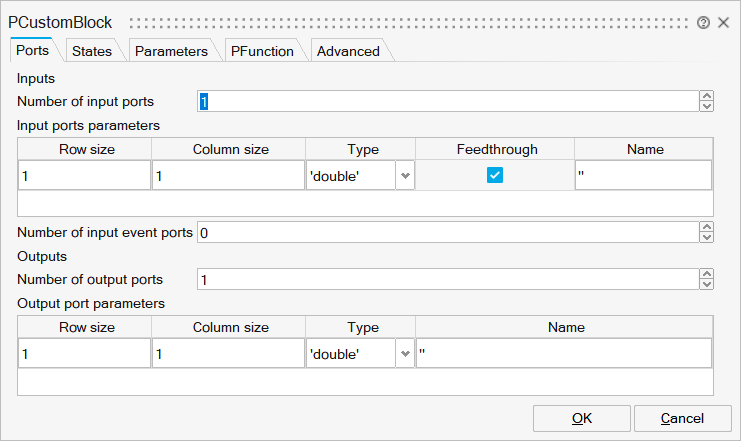Image resolution: width=741 pixels, height=441 pixels.
Task: Go to the PFunction tab
Action: pos(262,51)
